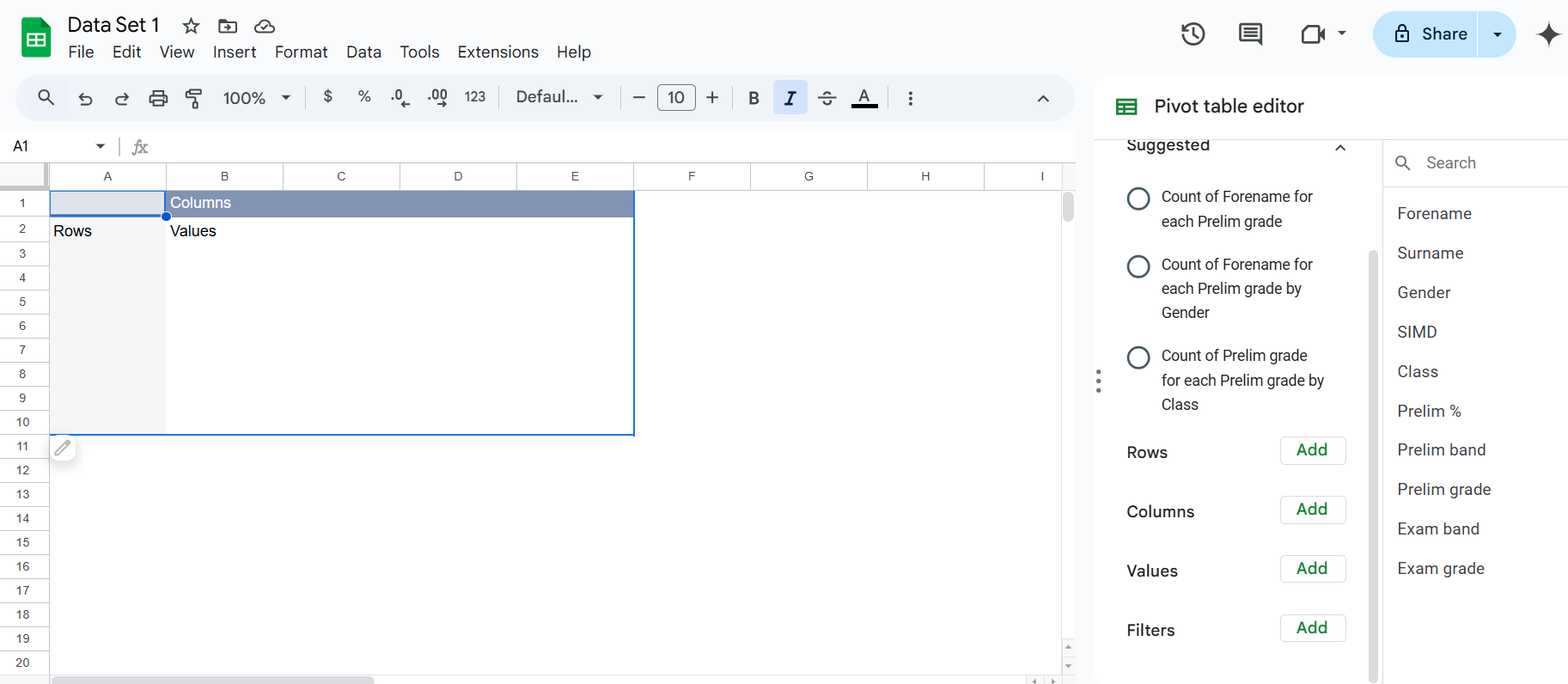Add a field to Rows
The height and width of the screenshot is (684, 1568).
[1312, 450]
